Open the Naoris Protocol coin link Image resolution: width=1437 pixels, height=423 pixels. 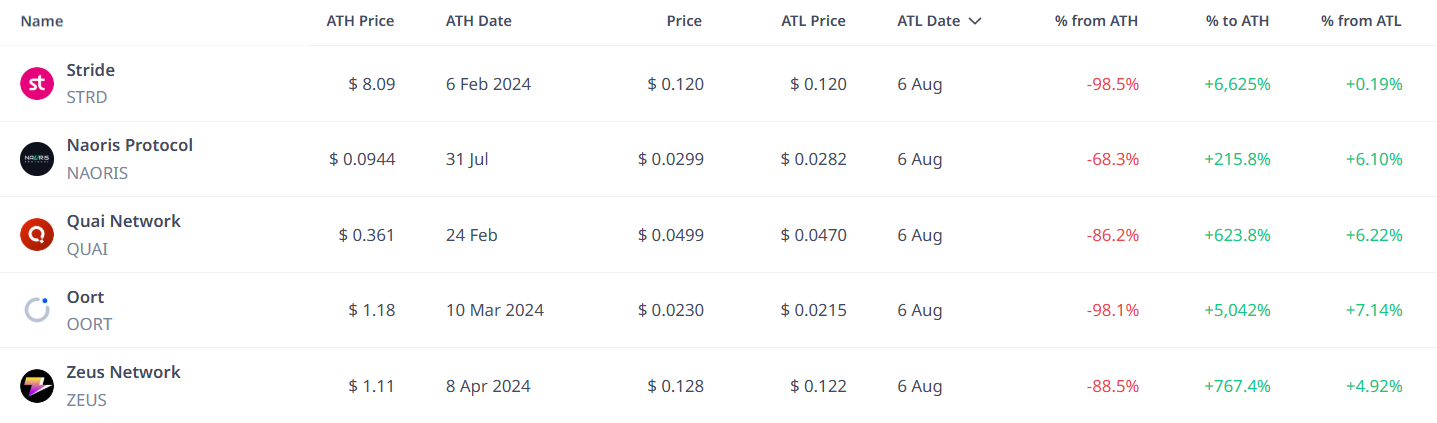point(129,145)
